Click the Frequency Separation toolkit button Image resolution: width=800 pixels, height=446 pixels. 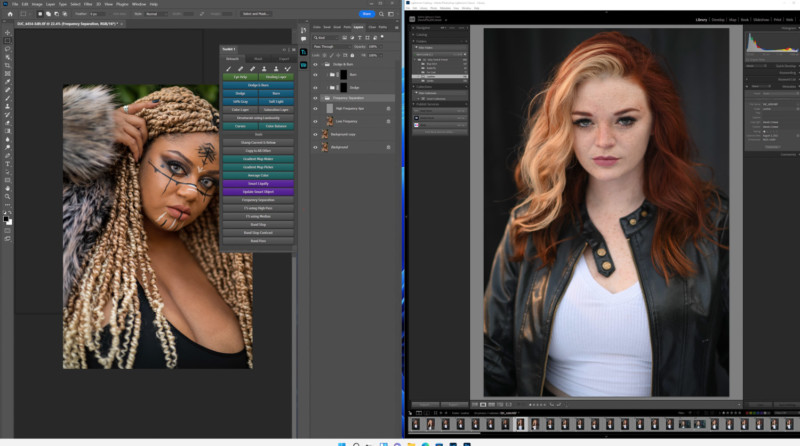[x=258, y=200]
